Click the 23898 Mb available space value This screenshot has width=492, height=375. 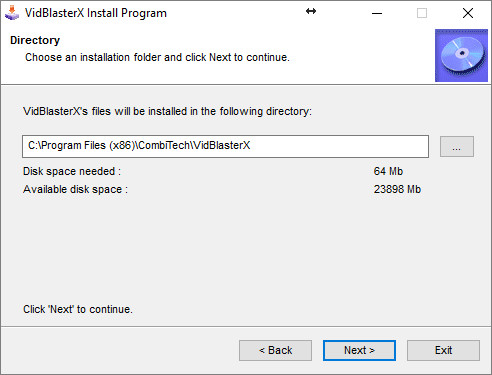[x=397, y=189]
